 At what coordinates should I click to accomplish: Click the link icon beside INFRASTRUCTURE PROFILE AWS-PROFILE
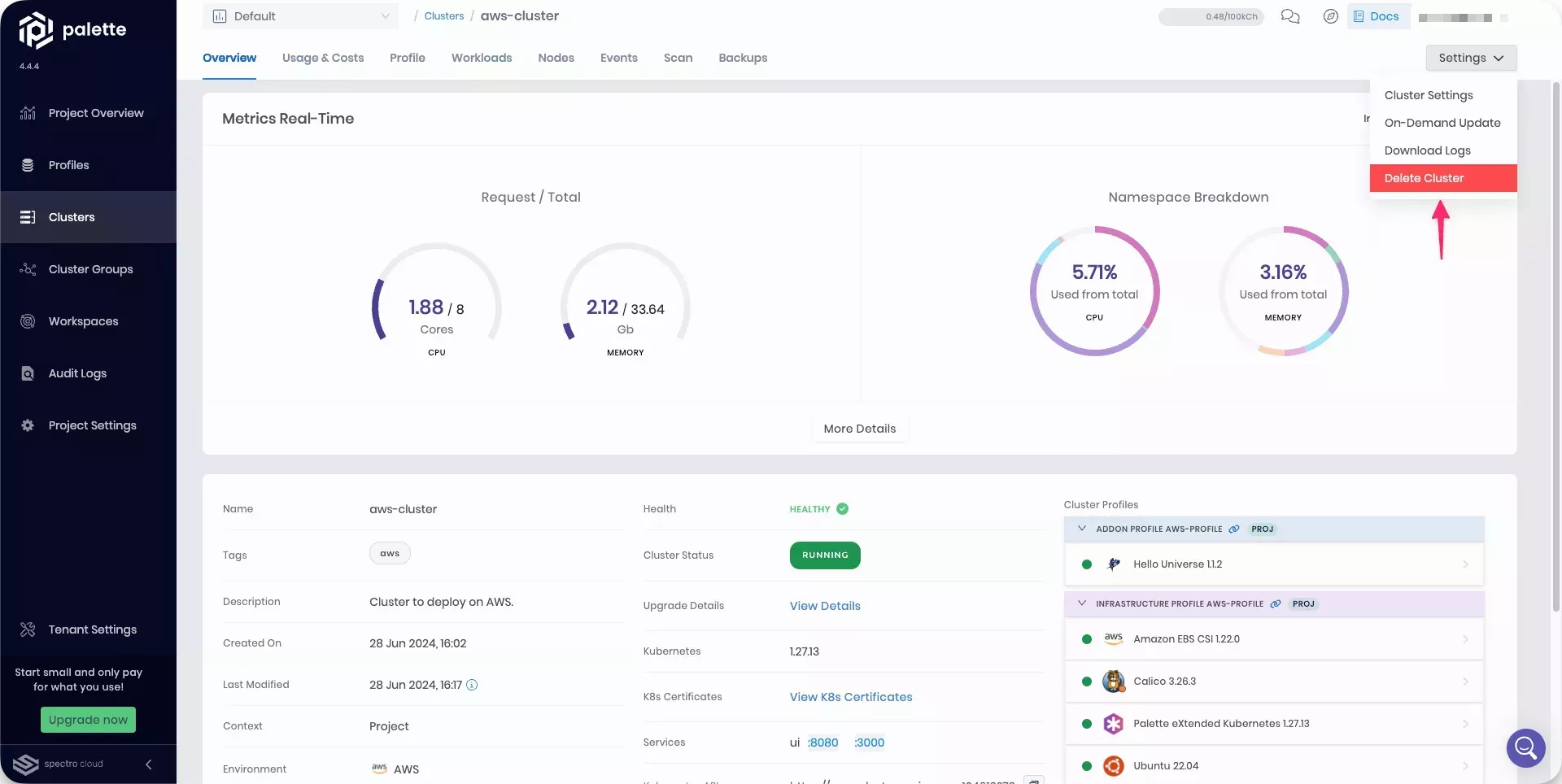tap(1276, 604)
